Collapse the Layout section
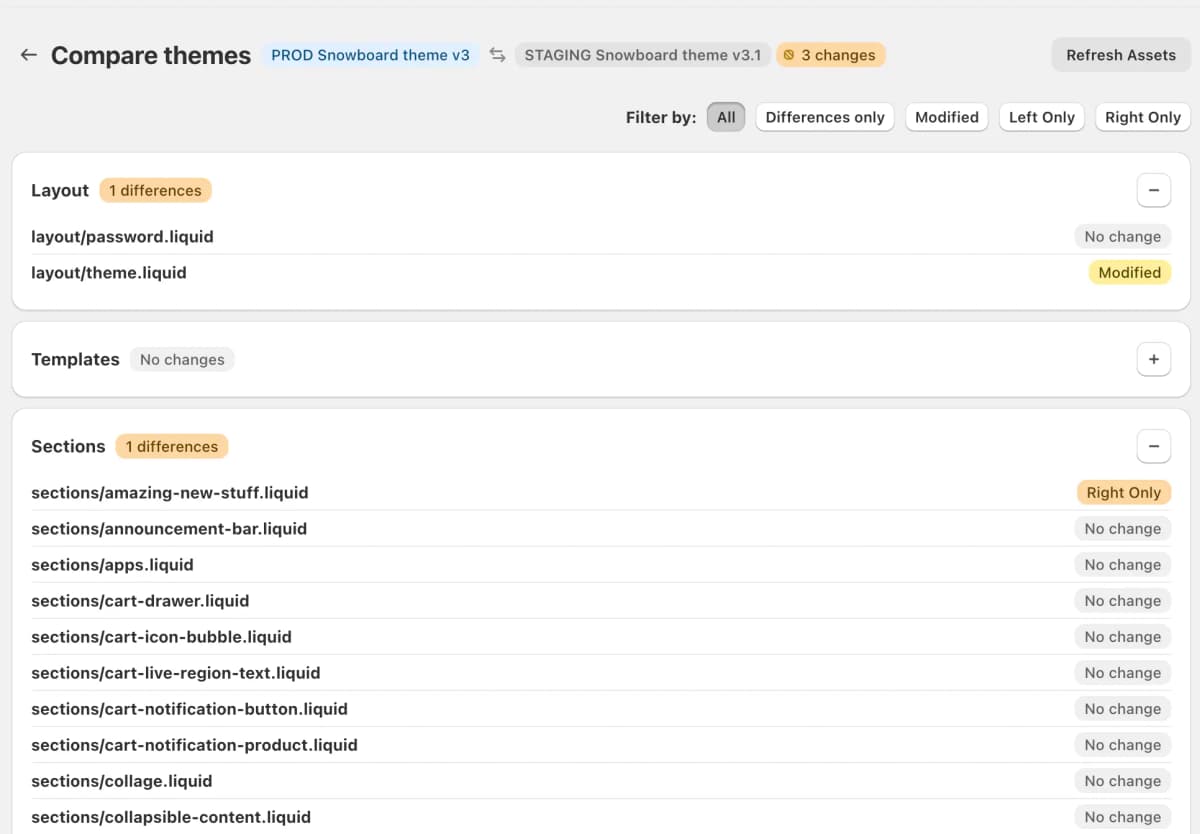Viewport: 1200px width, 834px height. coord(1154,190)
